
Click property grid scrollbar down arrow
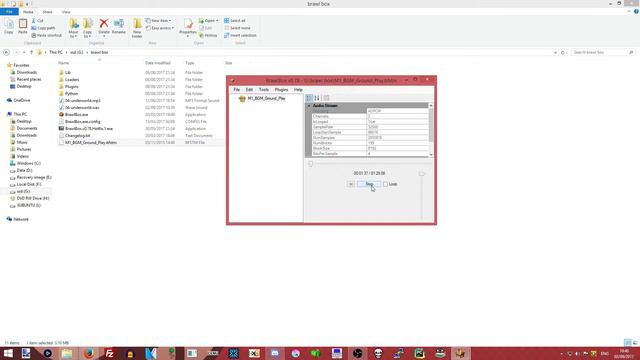pyautogui.click(x=431, y=155)
